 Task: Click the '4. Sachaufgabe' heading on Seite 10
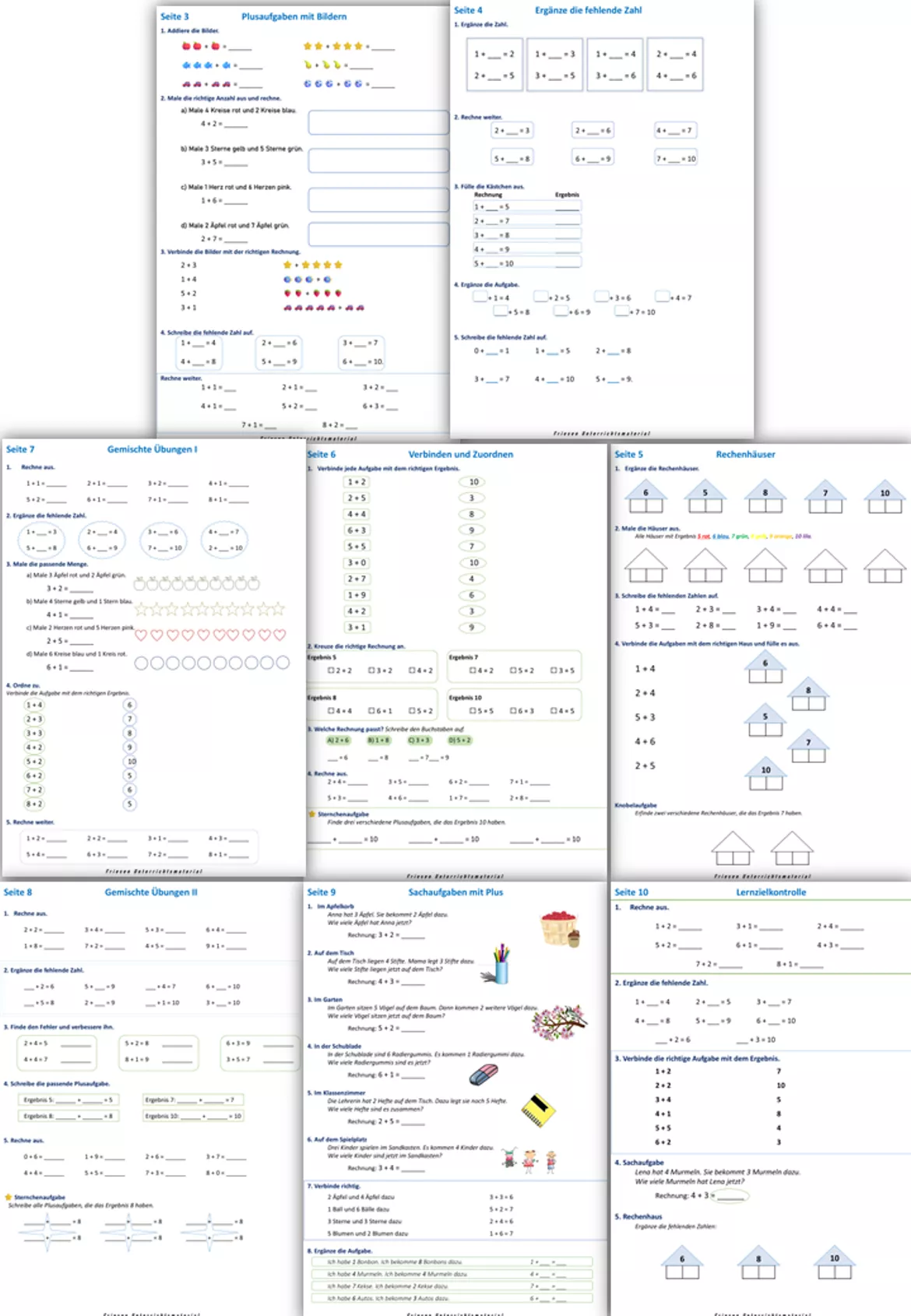[x=639, y=1163]
